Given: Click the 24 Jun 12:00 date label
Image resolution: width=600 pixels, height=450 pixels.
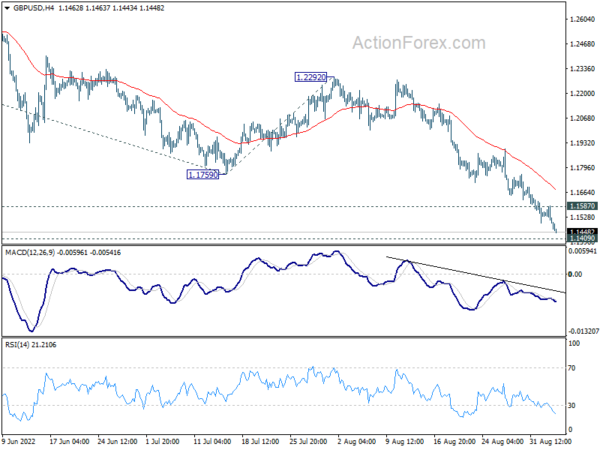Looking at the screenshot, I should point(117,441).
